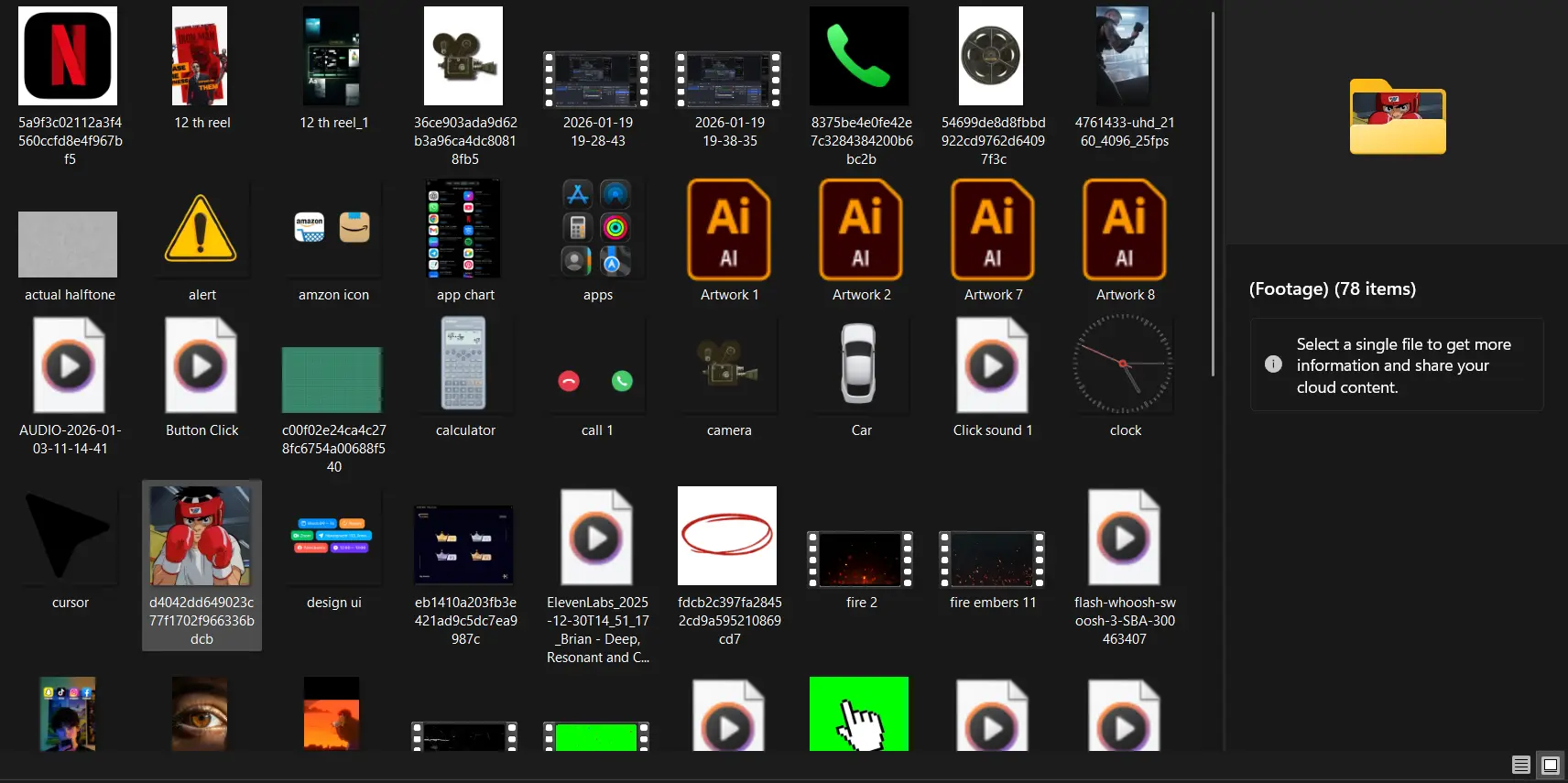Click the boxer image with the d4042dd filename

pyautogui.click(x=201, y=537)
